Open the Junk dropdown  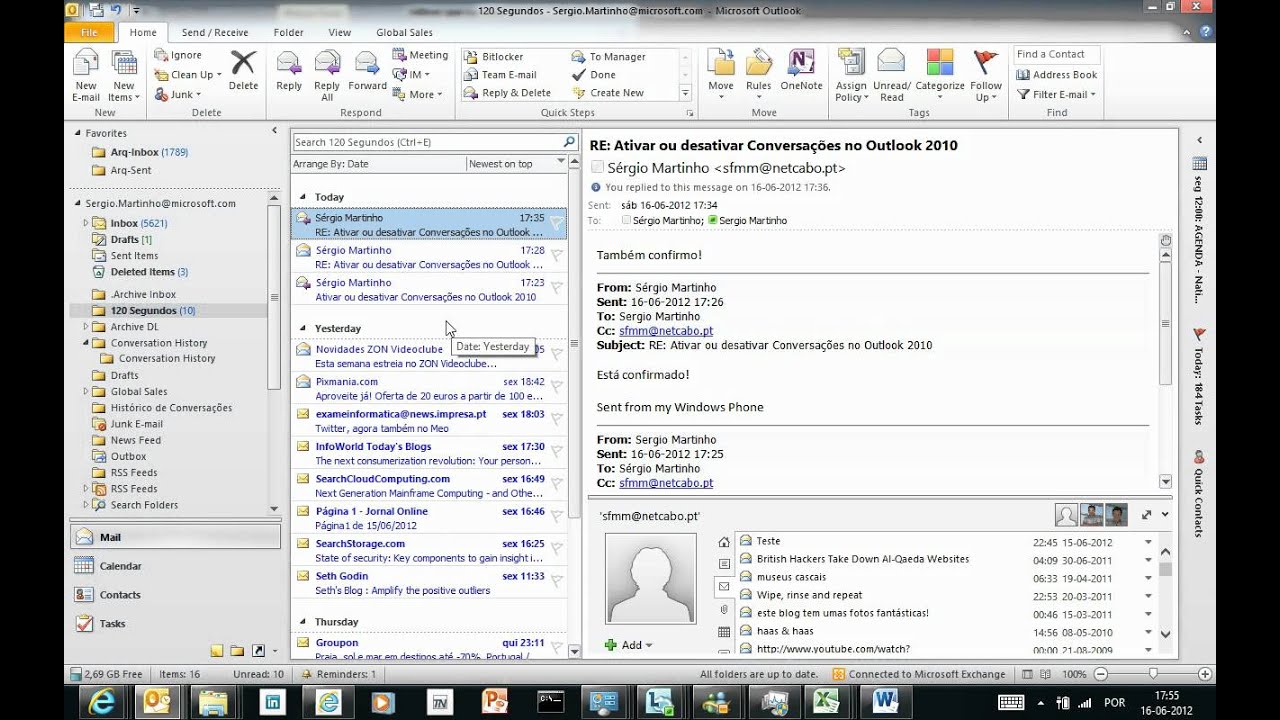[x=178, y=94]
